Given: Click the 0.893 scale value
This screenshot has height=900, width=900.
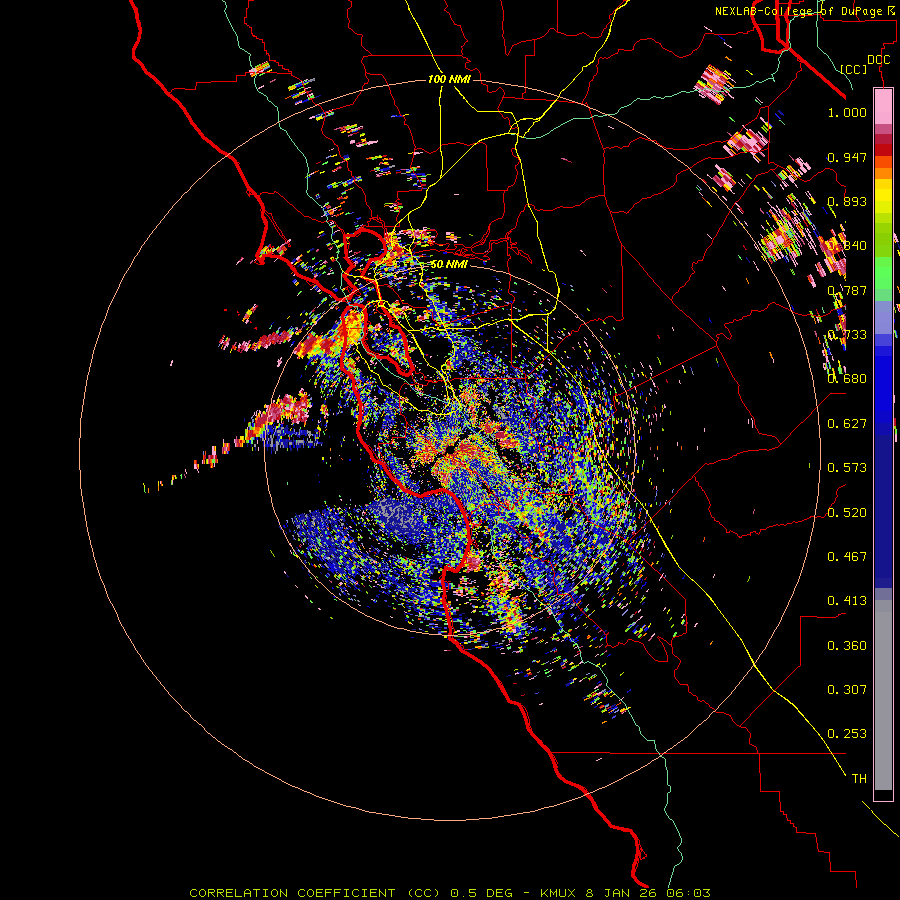Looking at the screenshot, I should tap(847, 201).
